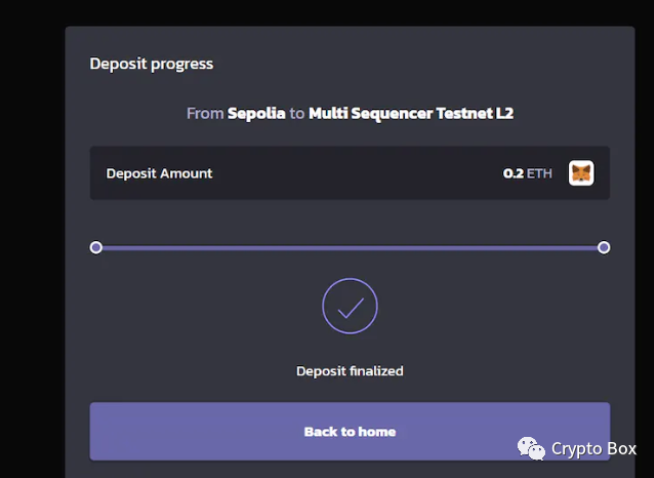Click Multi Sequencer Testnet L2 name

click(411, 113)
